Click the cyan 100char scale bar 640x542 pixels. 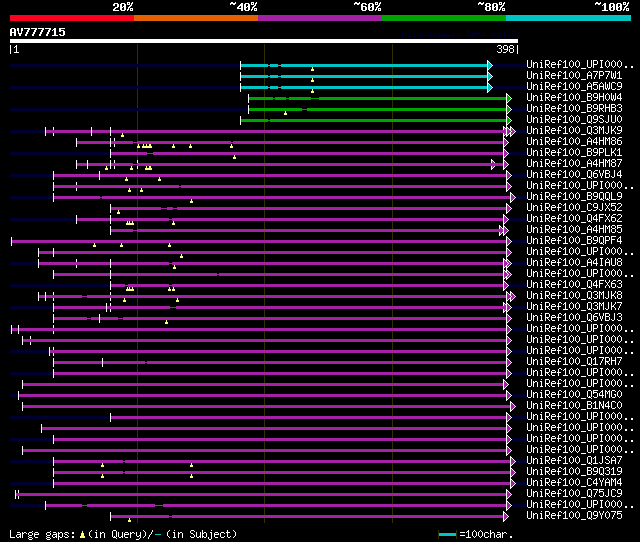click(x=447, y=534)
